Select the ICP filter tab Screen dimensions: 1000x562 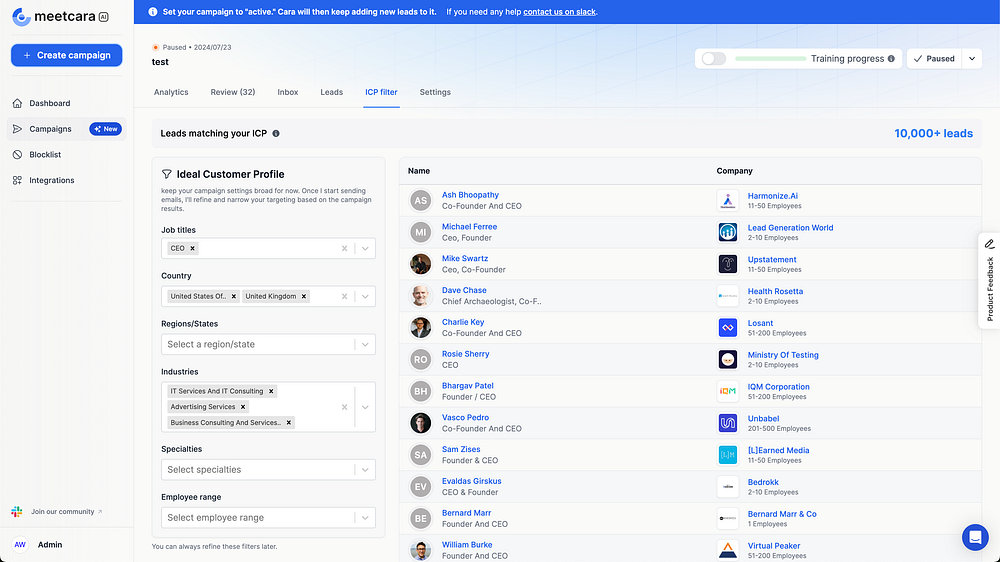[x=381, y=92]
